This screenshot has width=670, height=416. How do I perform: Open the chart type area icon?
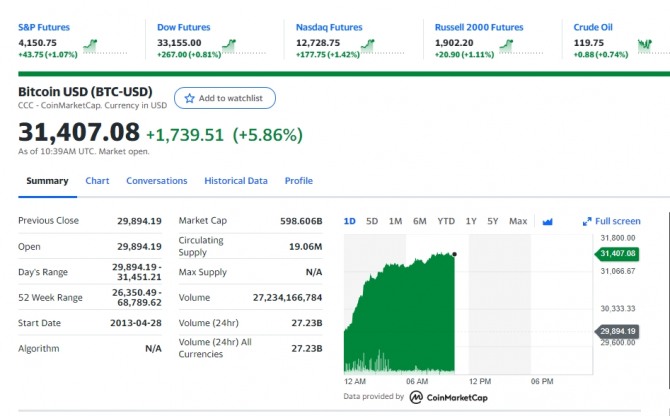pos(547,222)
